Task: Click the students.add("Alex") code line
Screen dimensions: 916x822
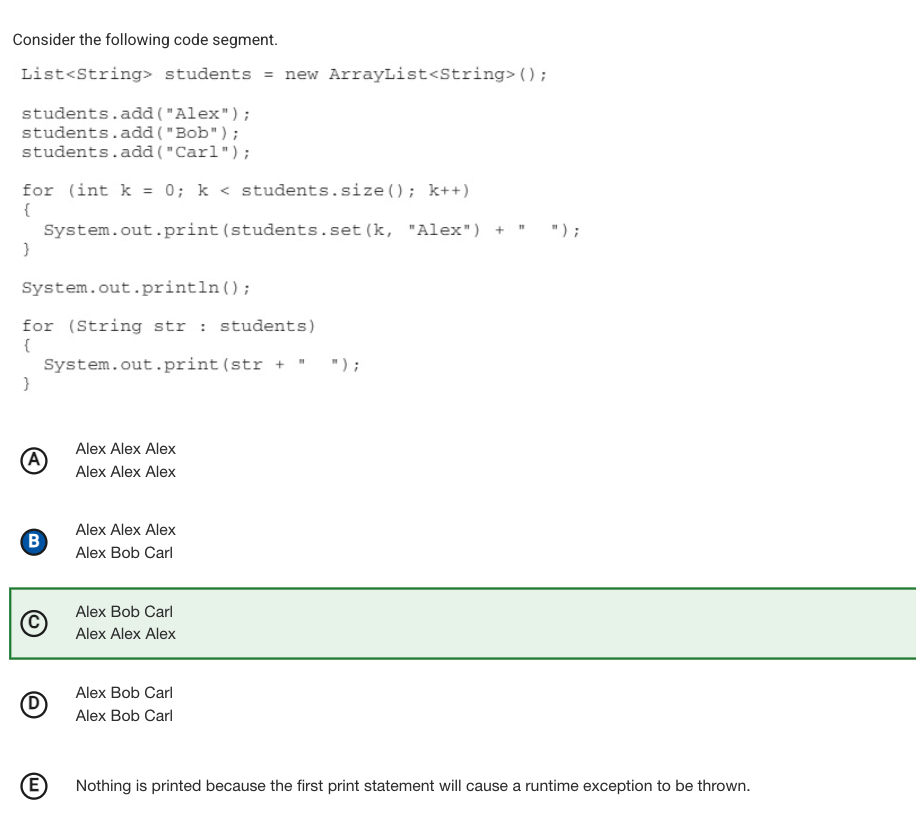Action: point(136,113)
